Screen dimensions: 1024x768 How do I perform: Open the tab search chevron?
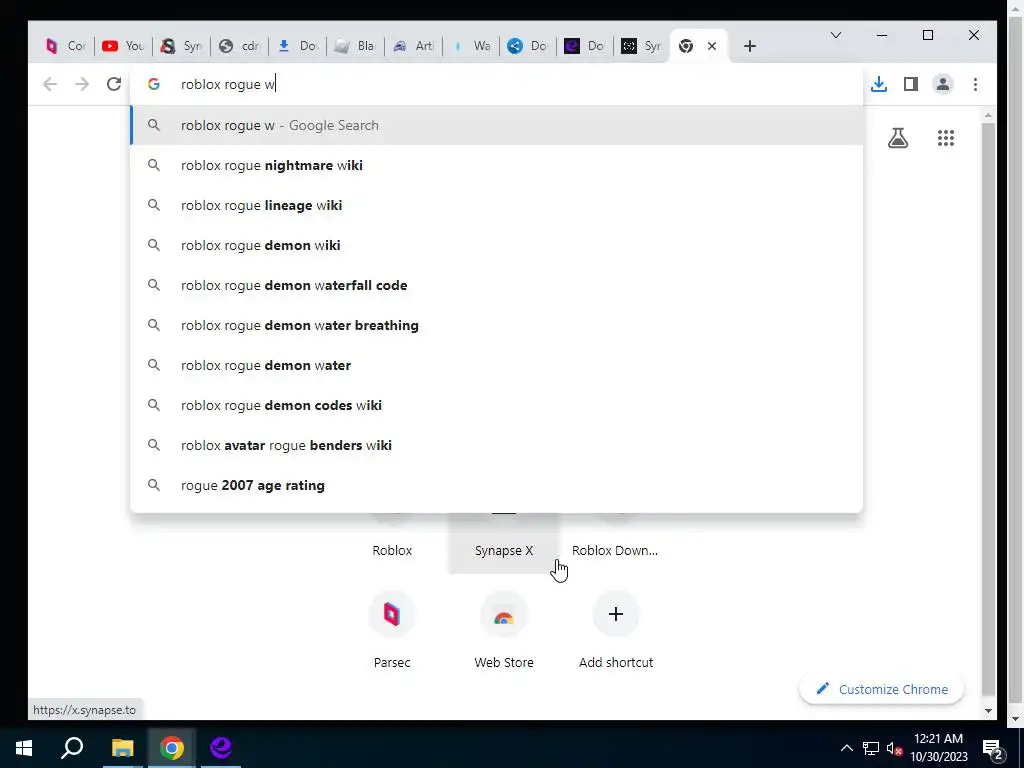coord(836,35)
